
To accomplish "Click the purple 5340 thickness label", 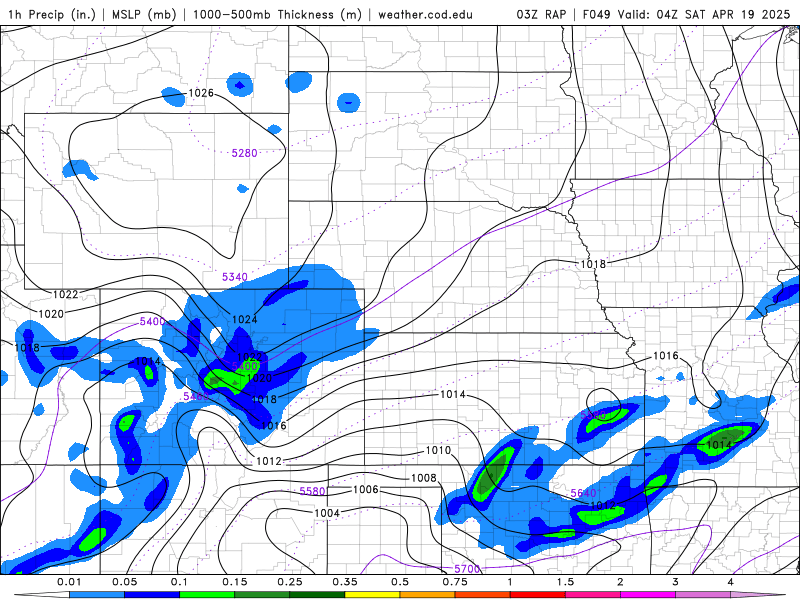I will (235, 277).
